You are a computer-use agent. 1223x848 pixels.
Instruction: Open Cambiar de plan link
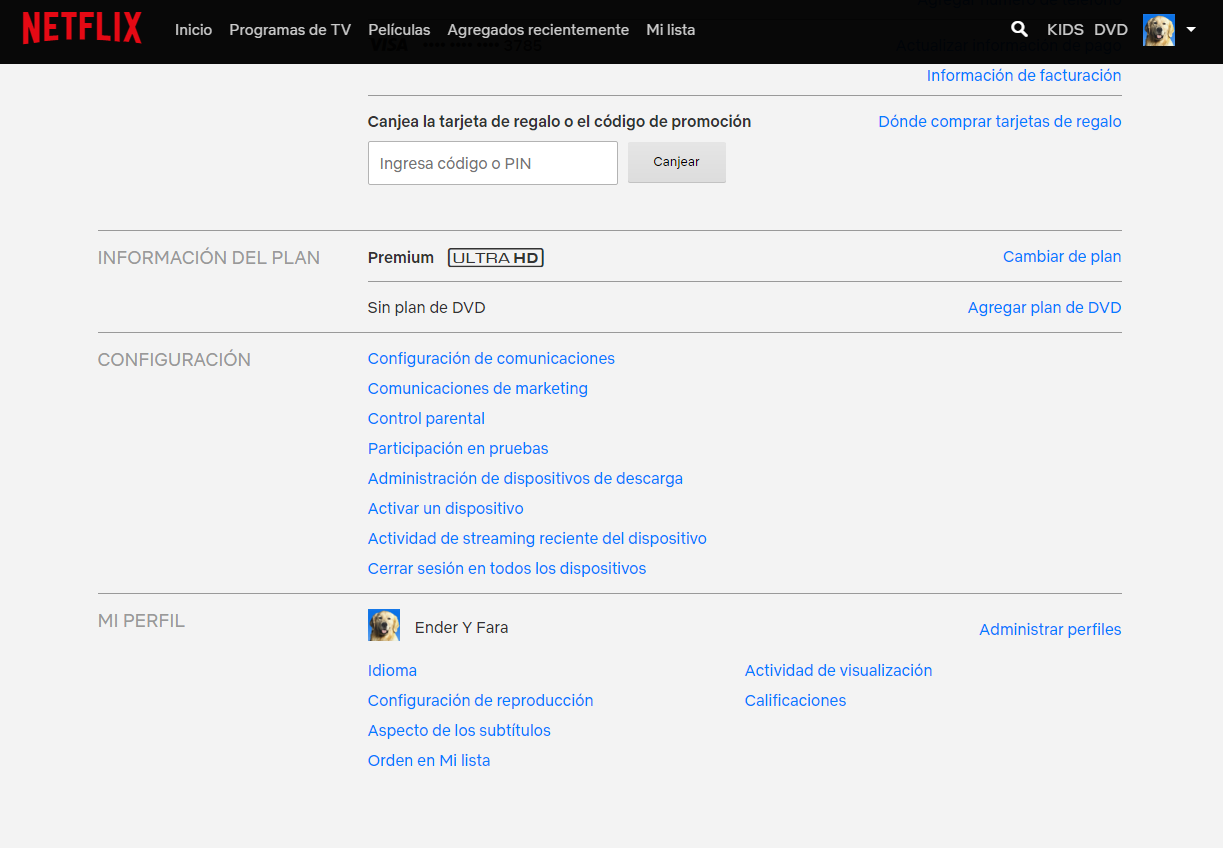click(x=1061, y=257)
